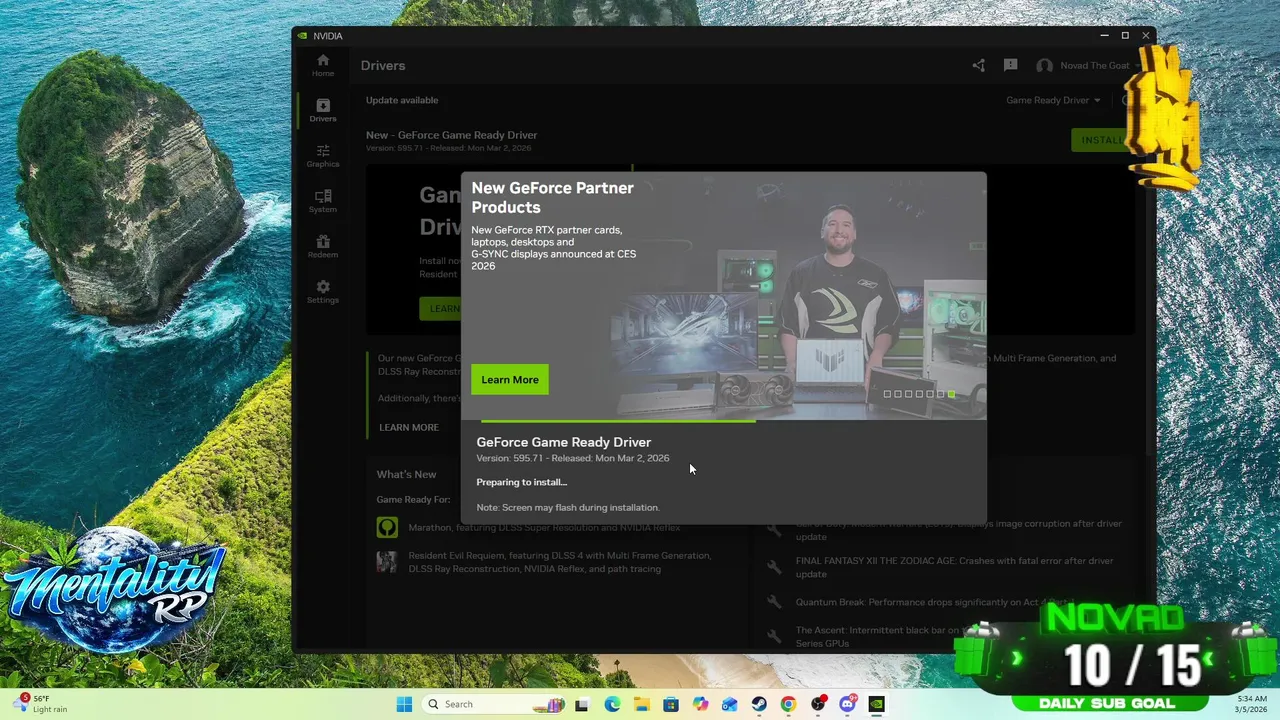Select the Resident Evil Requiem thumbnail icon
The image size is (1280, 720).
pyautogui.click(x=387, y=562)
